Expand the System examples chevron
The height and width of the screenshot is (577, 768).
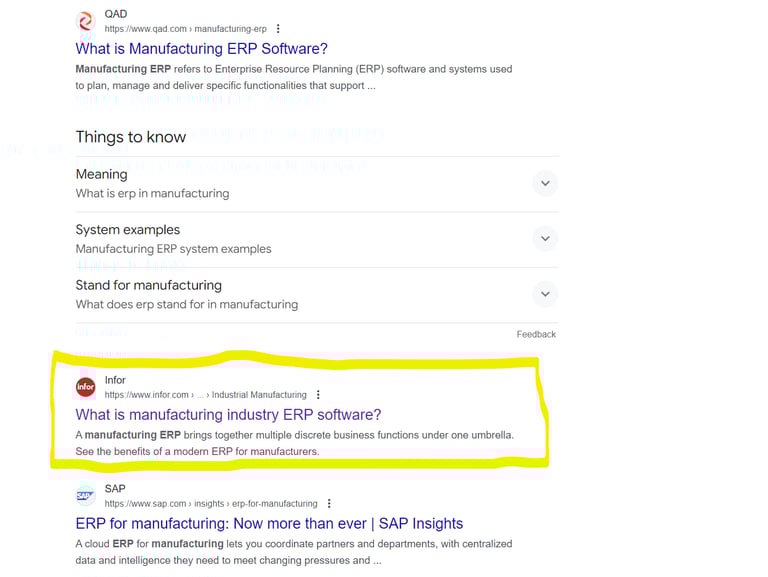[x=544, y=239]
